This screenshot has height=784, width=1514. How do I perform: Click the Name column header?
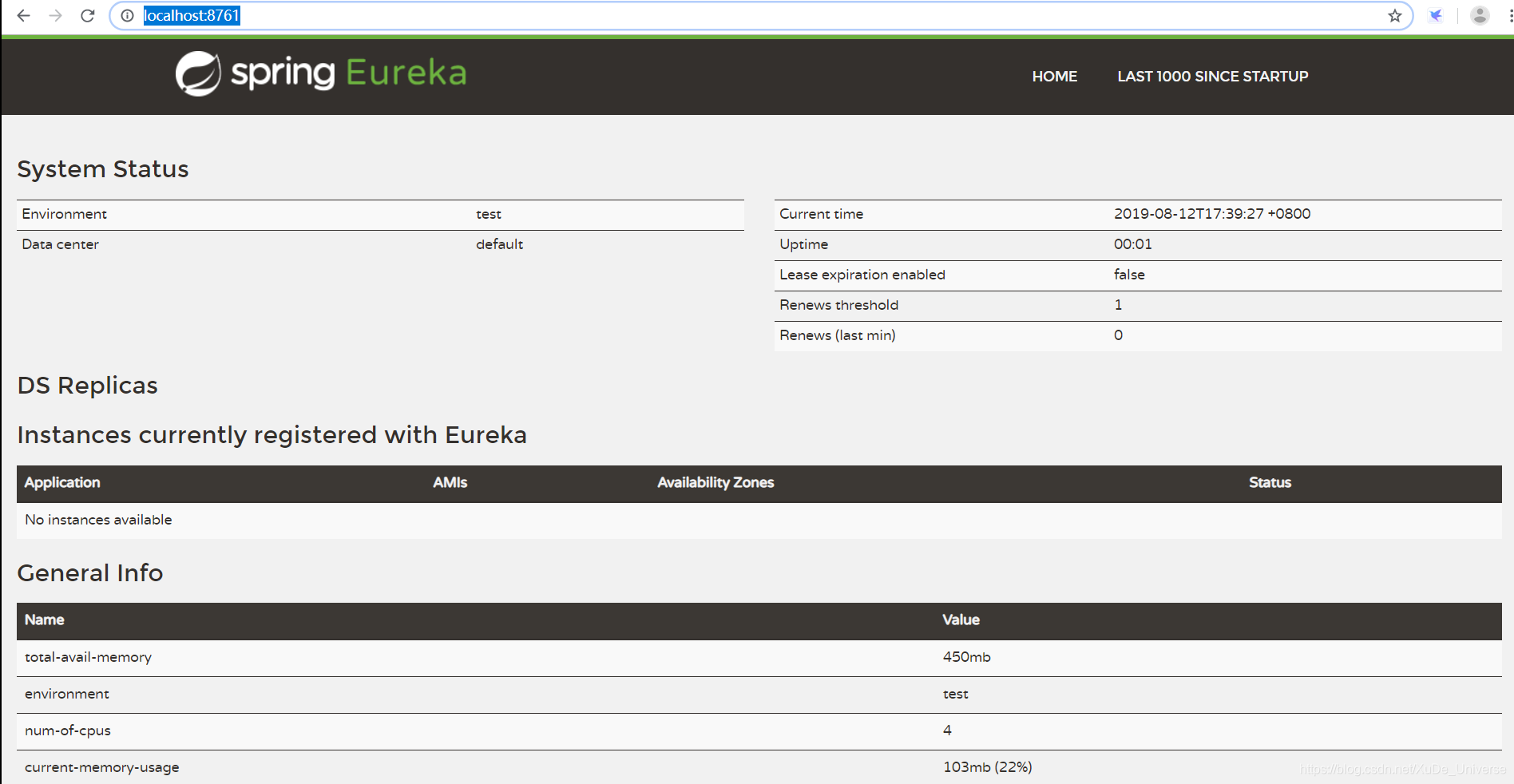coord(44,620)
